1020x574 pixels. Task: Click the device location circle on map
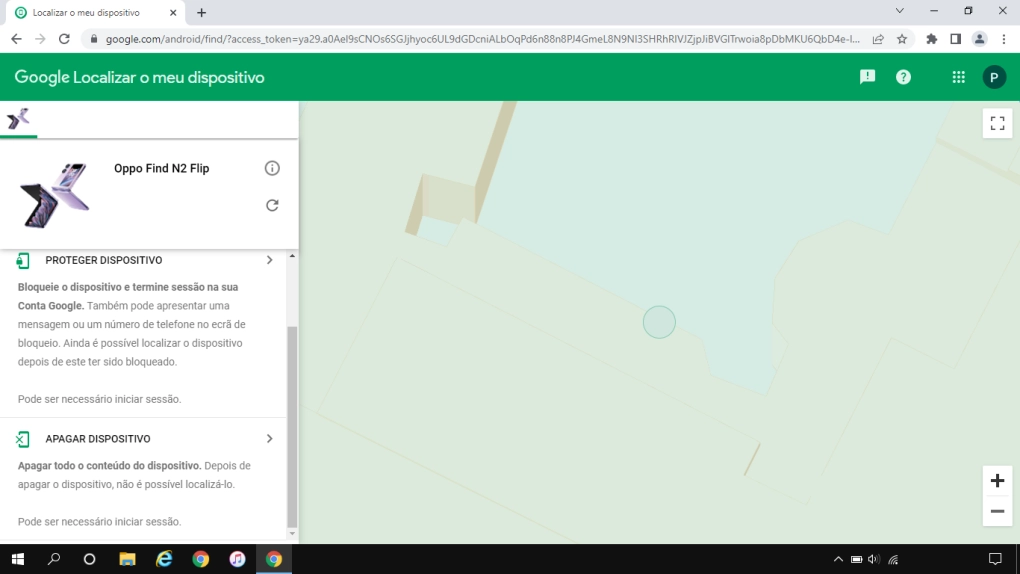[x=659, y=322]
